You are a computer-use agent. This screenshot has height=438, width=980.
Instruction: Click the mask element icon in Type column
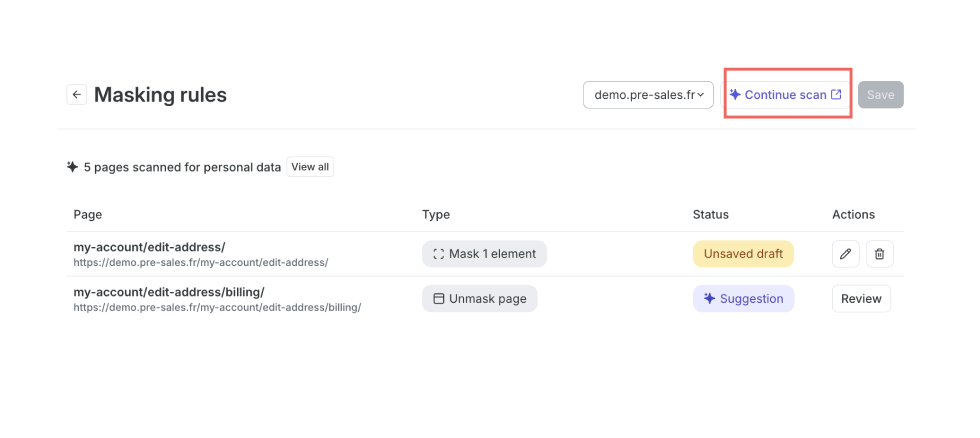[x=439, y=254]
